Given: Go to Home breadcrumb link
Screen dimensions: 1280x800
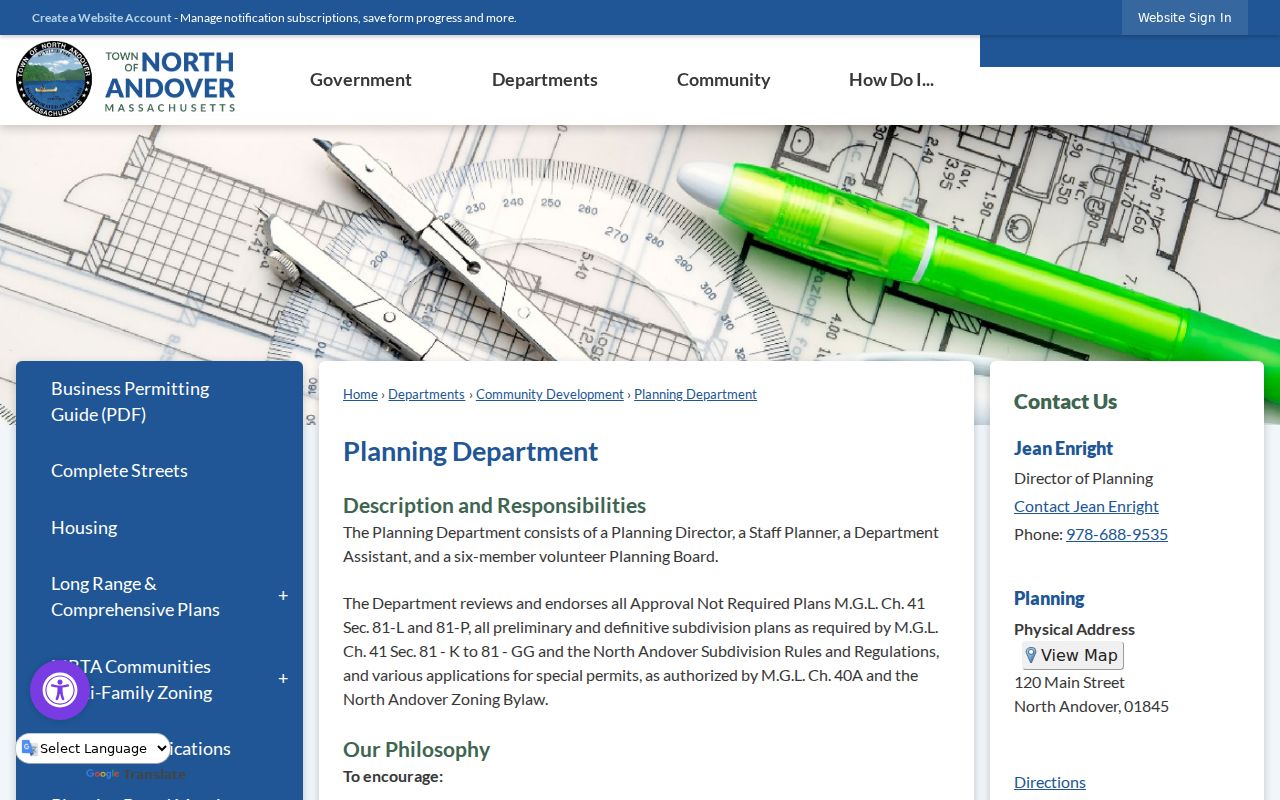Looking at the screenshot, I should [360, 394].
